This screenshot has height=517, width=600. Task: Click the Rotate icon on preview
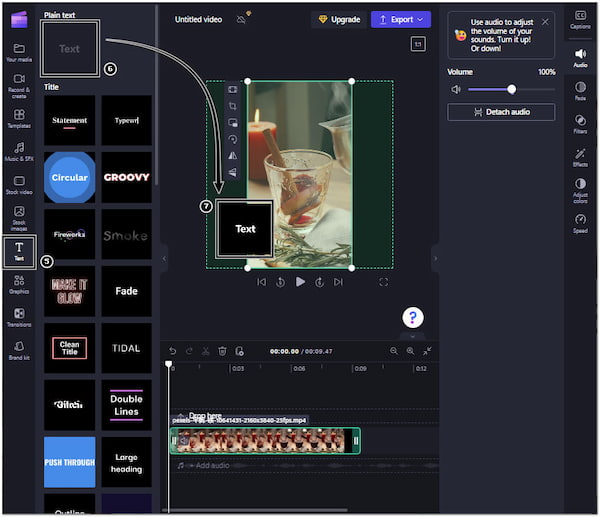pyautogui.click(x=232, y=139)
